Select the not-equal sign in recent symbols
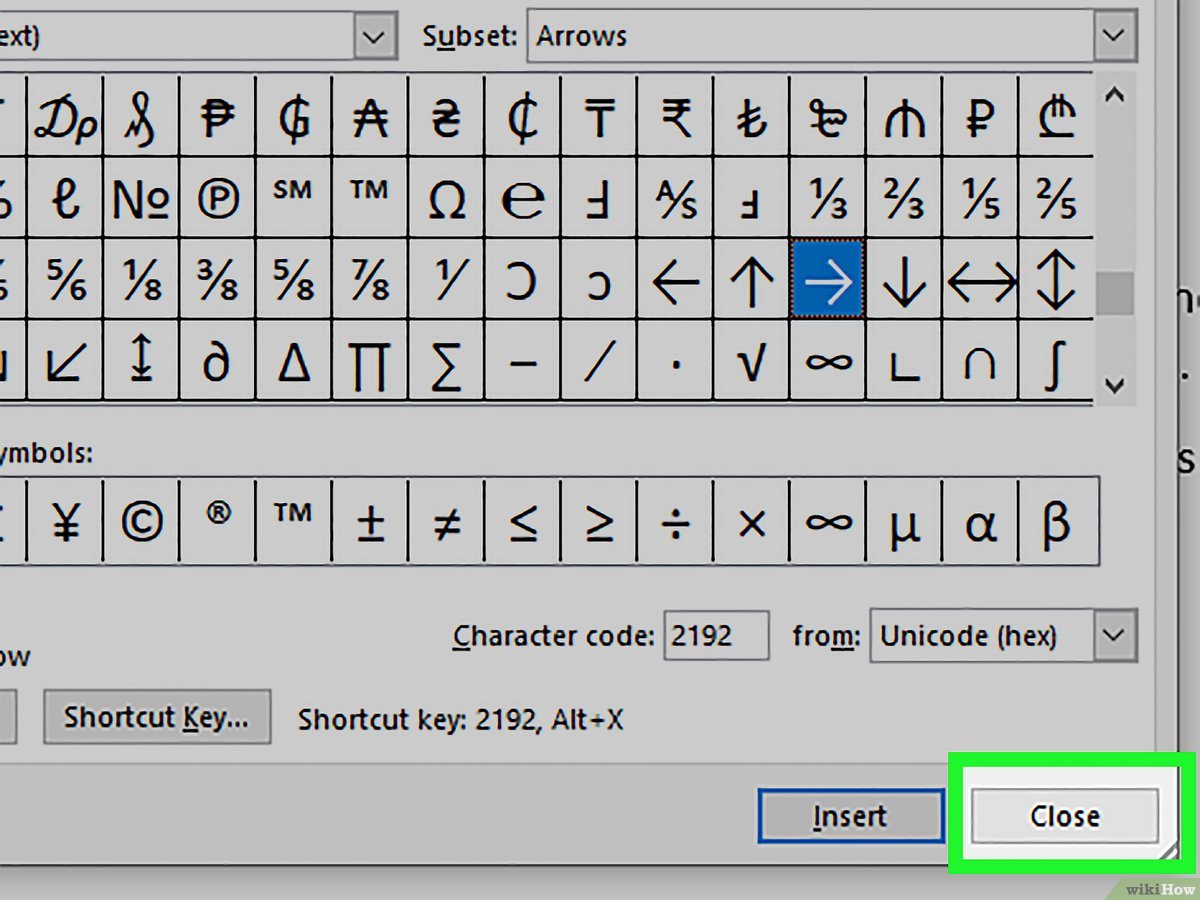1200x900 pixels. pyautogui.click(x=446, y=522)
